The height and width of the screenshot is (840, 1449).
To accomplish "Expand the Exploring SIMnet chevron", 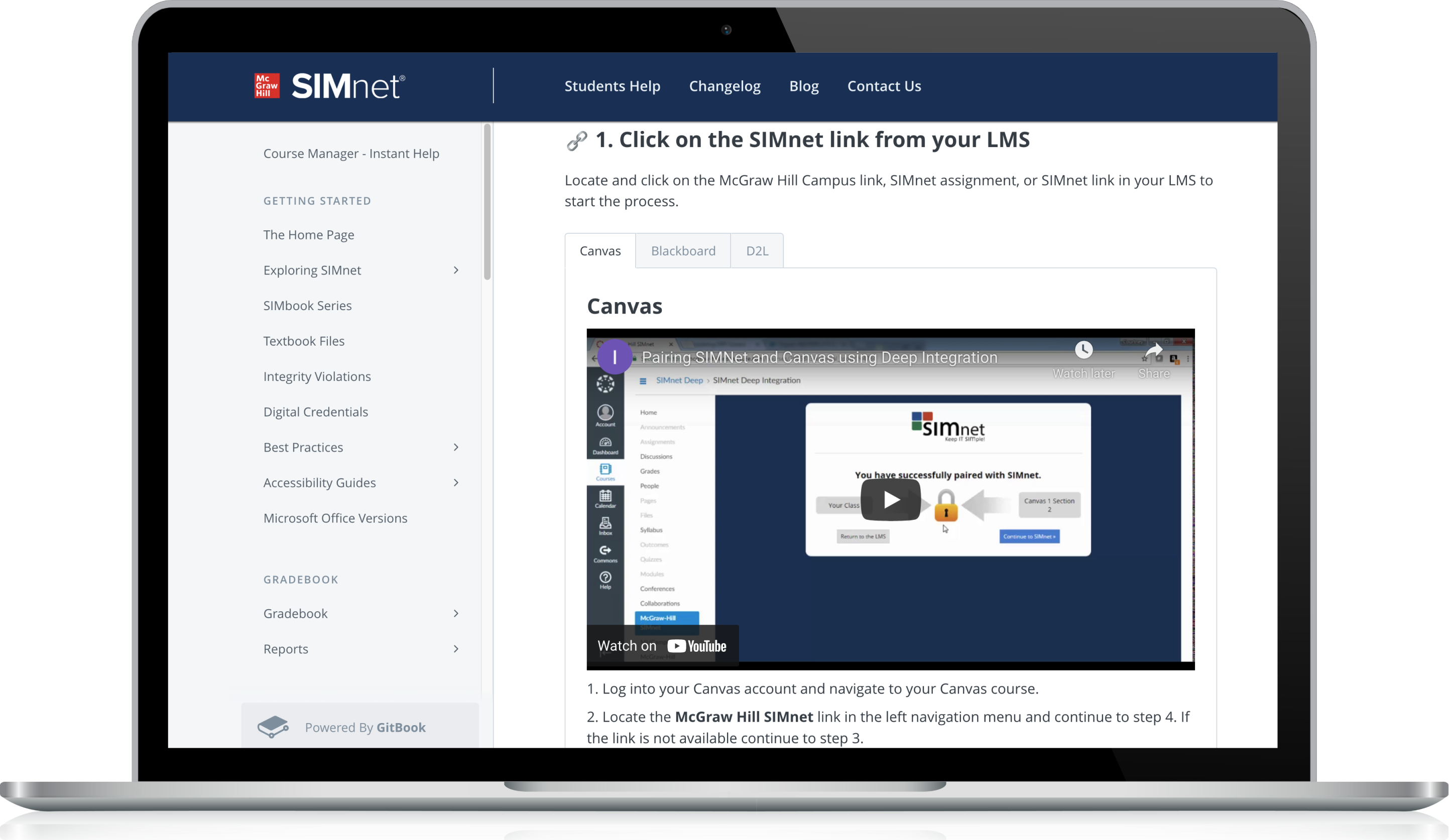I will point(456,270).
